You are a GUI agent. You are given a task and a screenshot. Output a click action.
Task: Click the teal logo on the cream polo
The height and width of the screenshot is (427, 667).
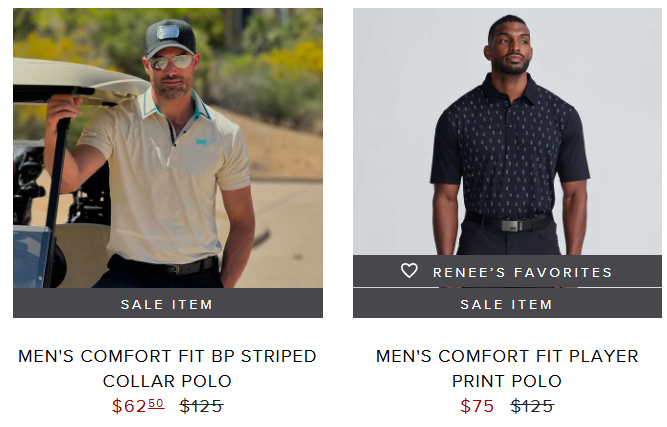(201, 142)
